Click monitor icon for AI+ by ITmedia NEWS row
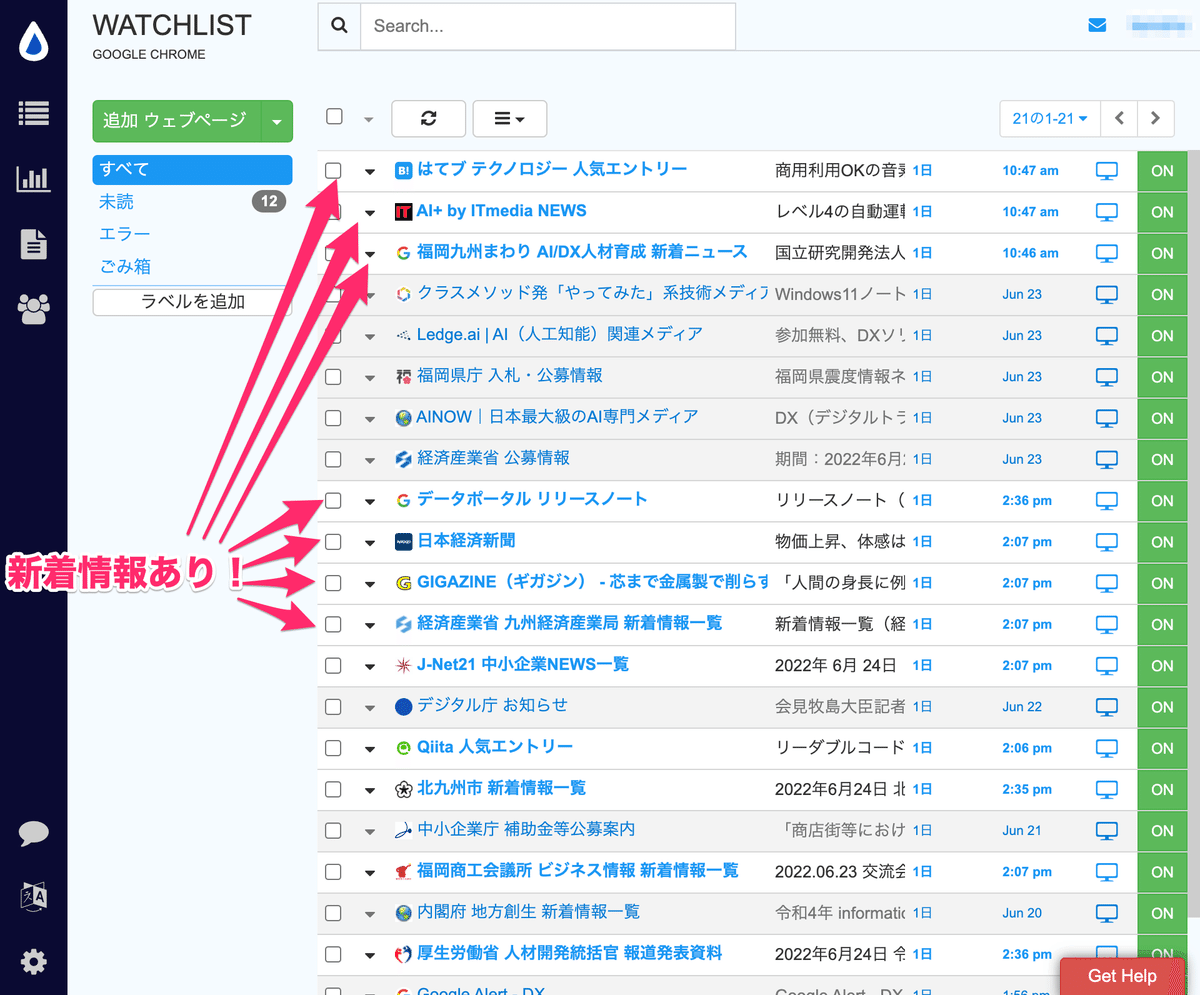1200x995 pixels. (1106, 211)
